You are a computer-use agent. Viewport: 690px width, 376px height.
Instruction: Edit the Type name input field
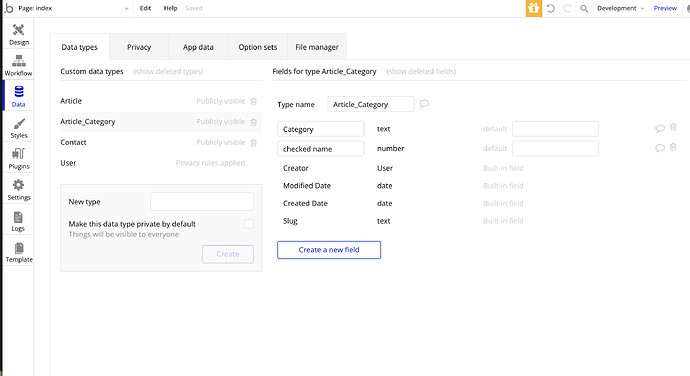371,104
